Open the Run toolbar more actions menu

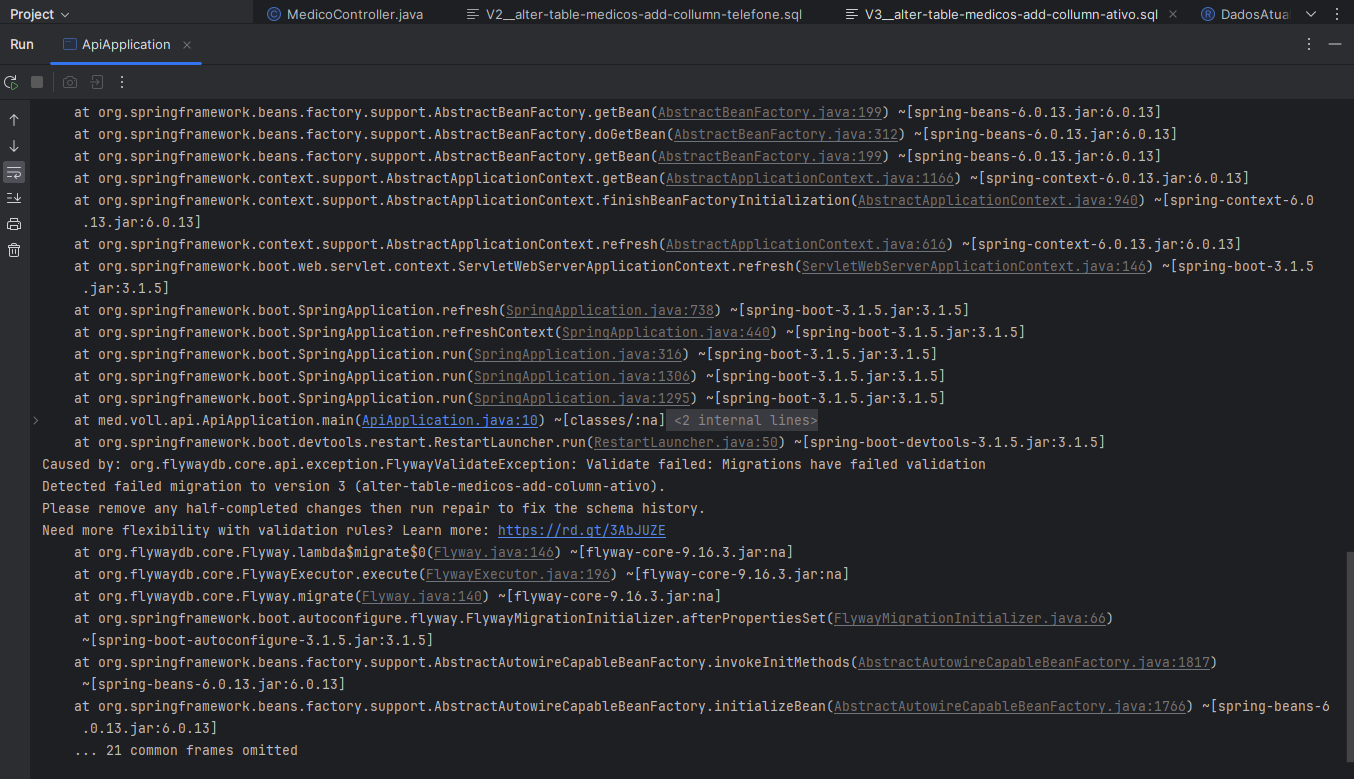coord(122,82)
